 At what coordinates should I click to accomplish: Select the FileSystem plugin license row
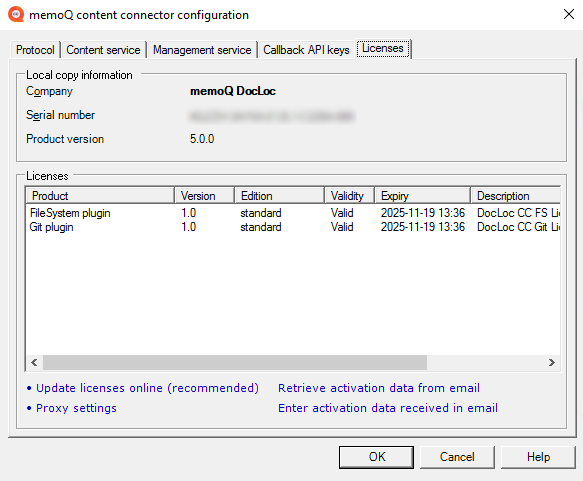click(x=293, y=213)
